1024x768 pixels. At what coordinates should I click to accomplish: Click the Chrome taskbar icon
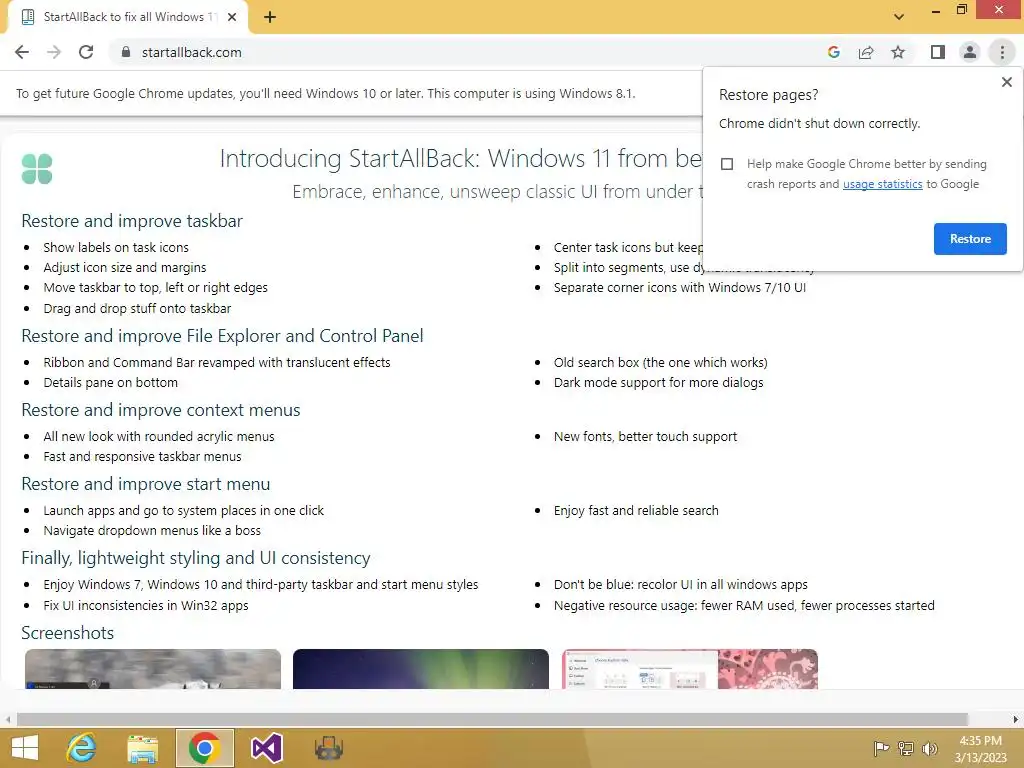click(204, 748)
